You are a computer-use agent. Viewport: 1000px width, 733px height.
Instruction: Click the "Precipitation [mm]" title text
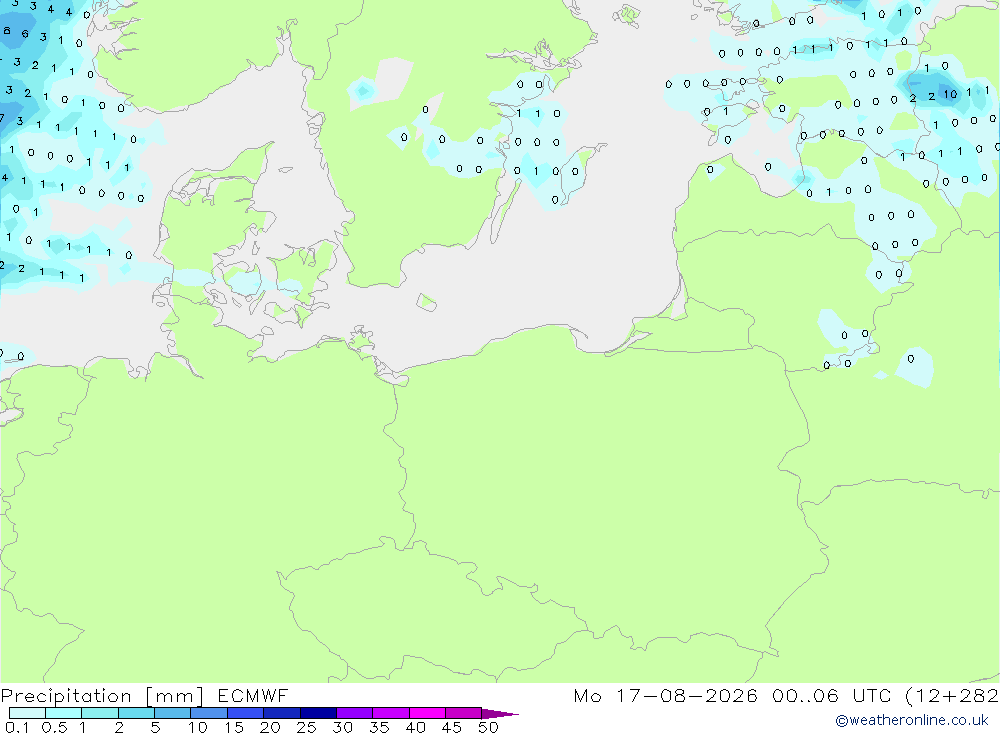tap(102, 696)
